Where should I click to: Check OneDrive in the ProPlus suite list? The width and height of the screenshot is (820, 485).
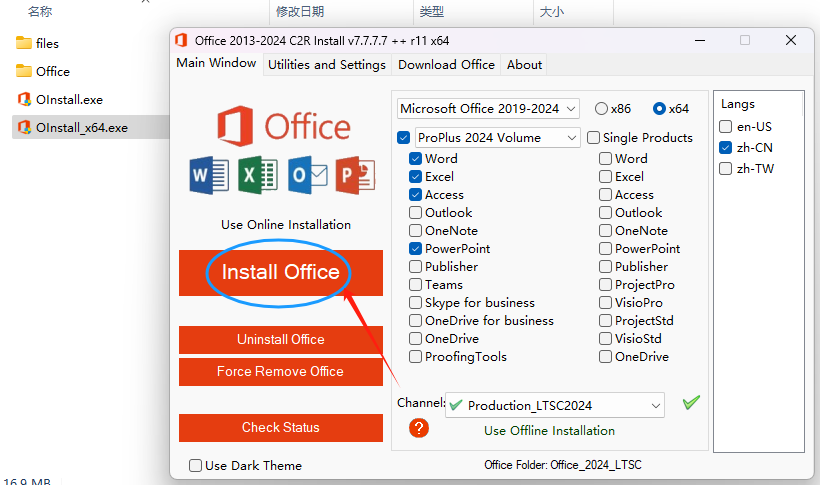(415, 339)
